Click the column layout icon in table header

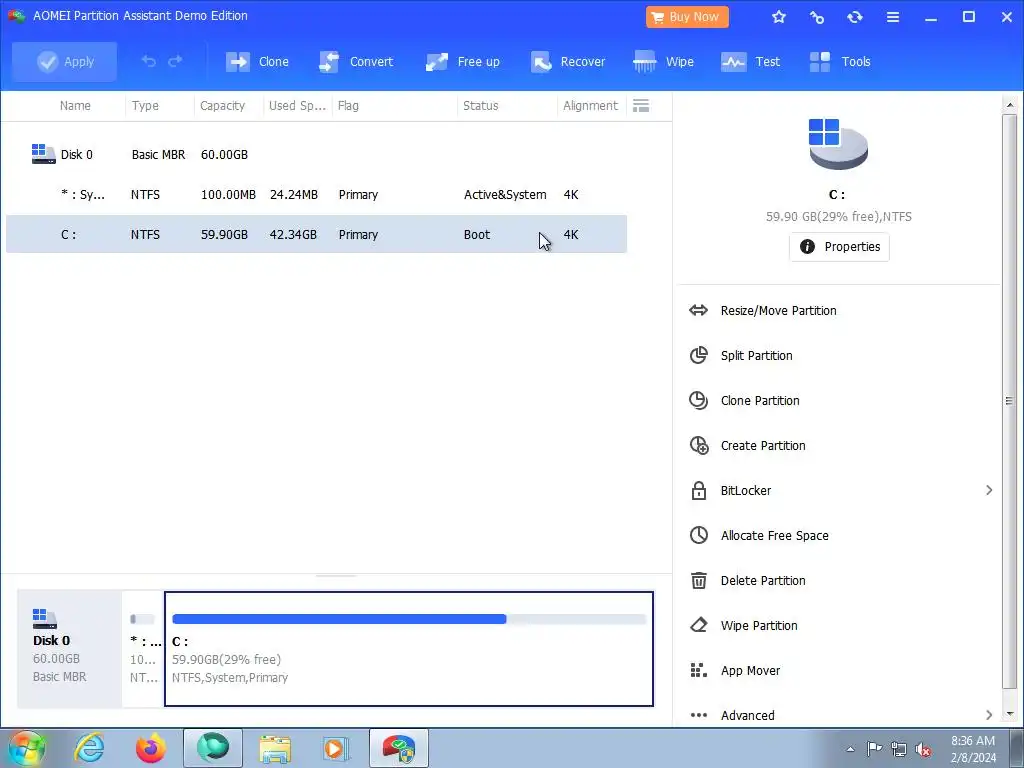[641, 106]
